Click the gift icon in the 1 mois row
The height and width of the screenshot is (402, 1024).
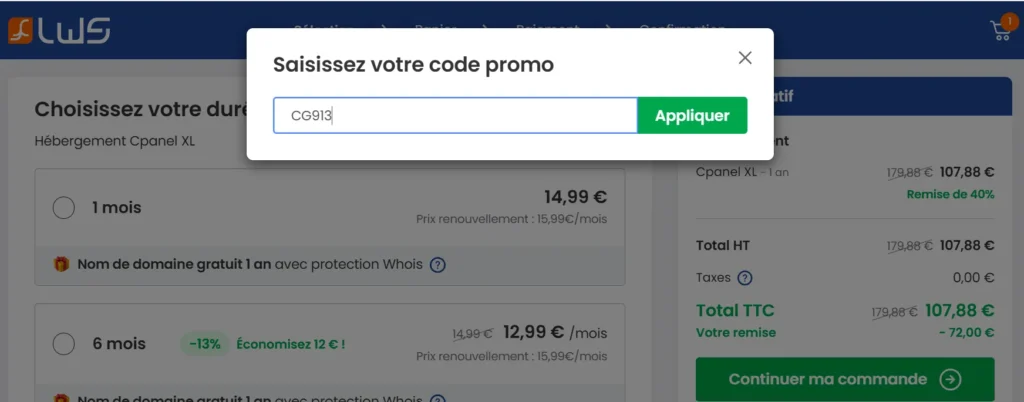coord(61,265)
